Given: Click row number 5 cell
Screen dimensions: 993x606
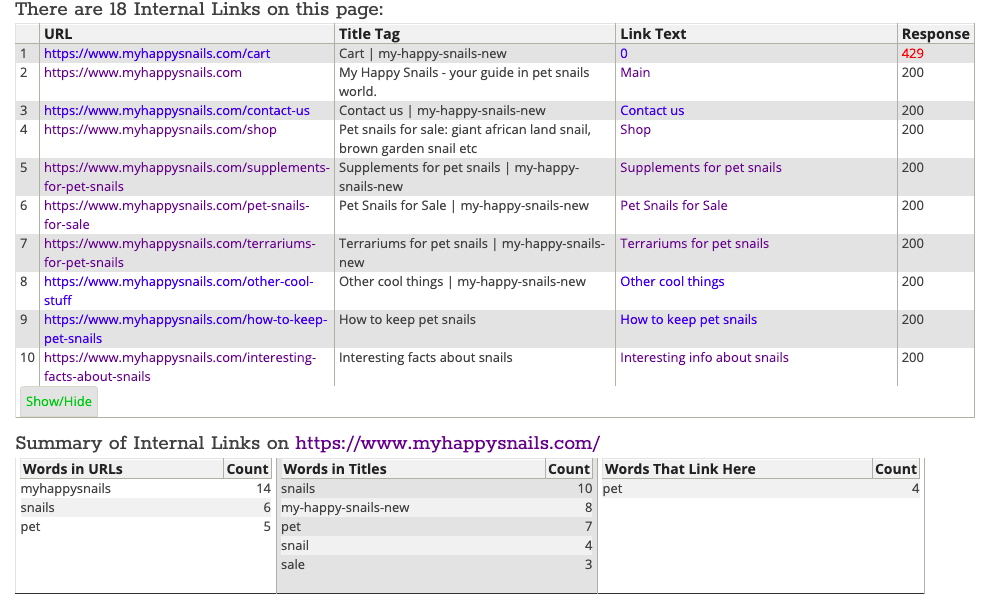Looking at the screenshot, I should tap(27, 177).
